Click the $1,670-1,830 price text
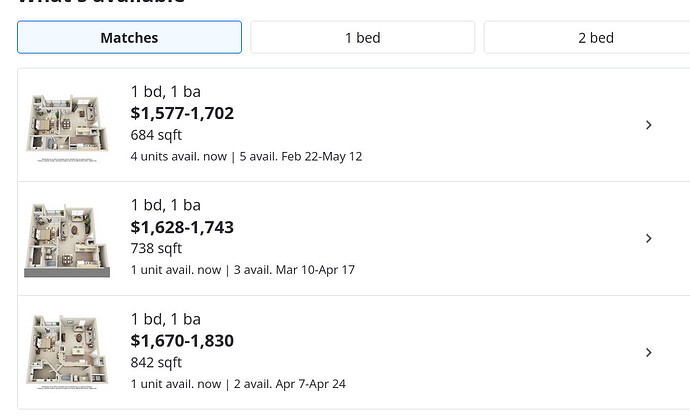 182,341
